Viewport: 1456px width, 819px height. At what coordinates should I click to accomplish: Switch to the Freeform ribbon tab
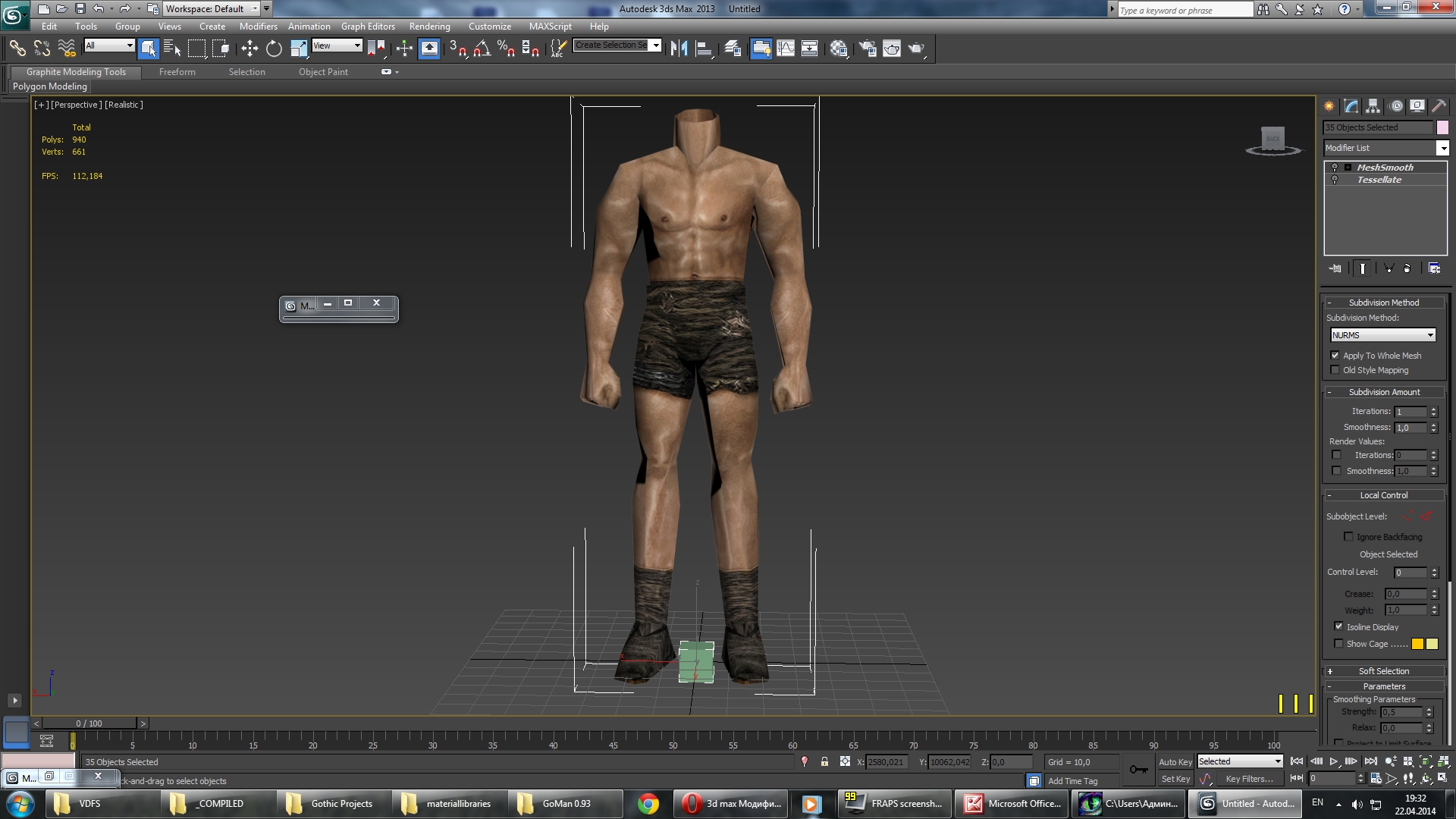point(177,72)
